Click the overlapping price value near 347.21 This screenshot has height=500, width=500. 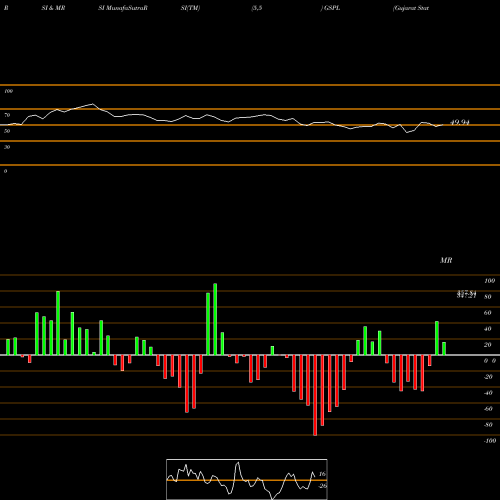(466, 294)
